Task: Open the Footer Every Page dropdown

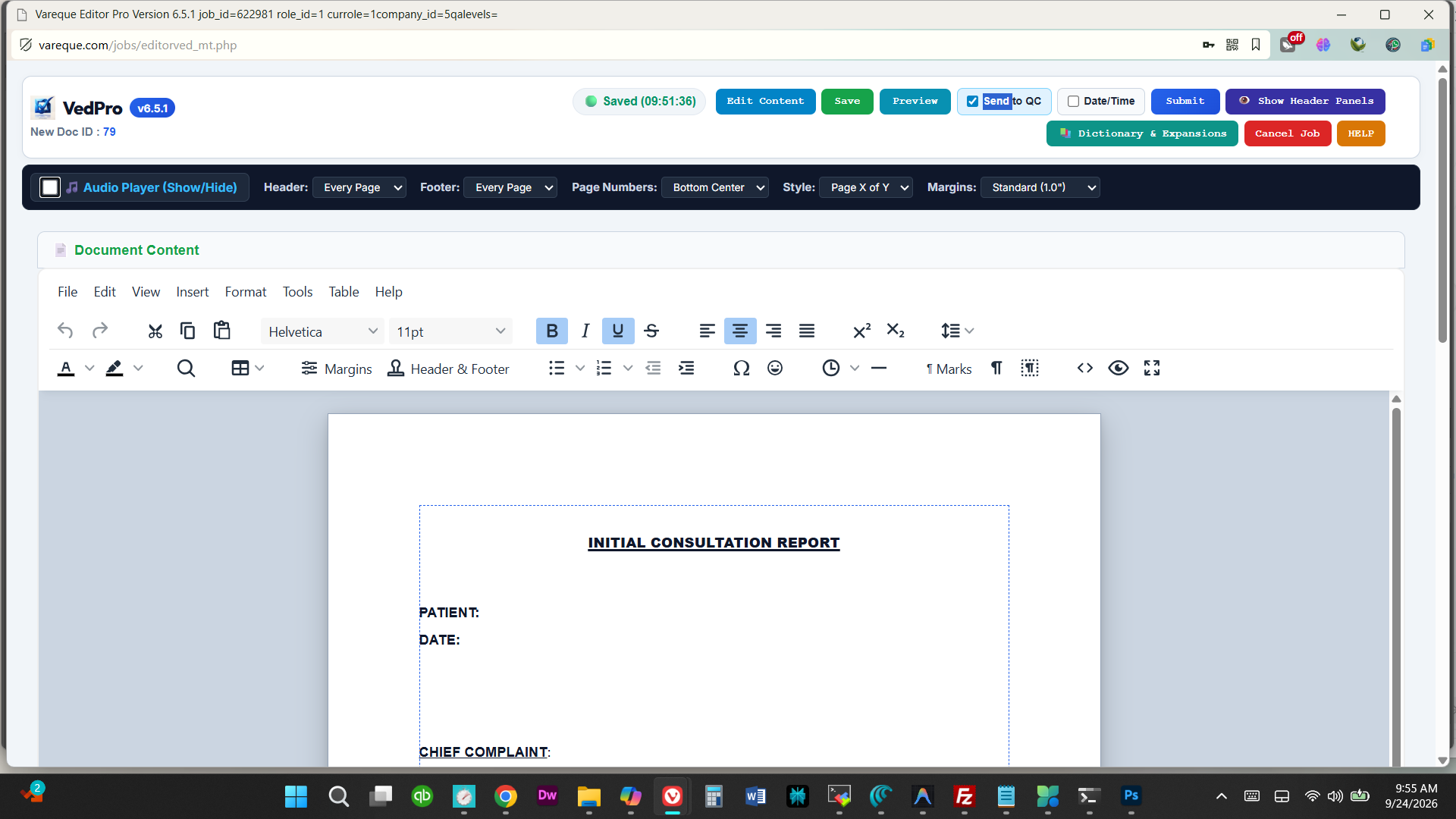Action: (x=510, y=187)
